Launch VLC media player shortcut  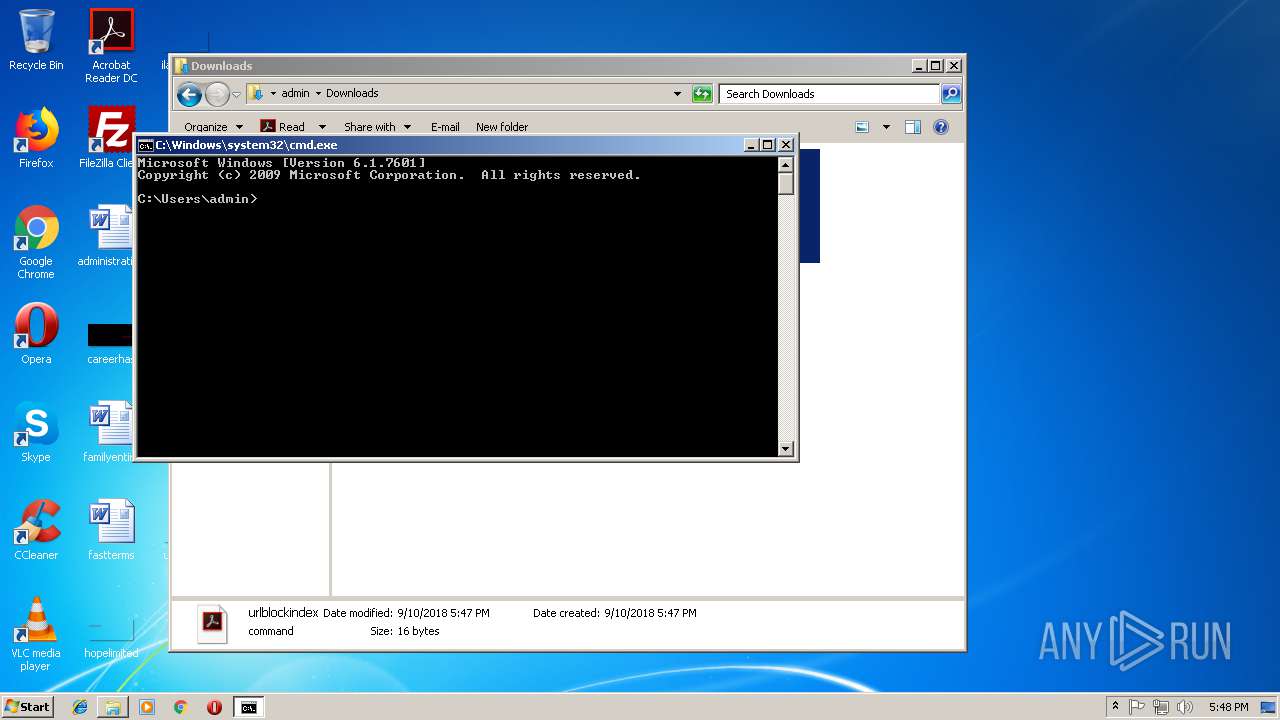(36, 634)
